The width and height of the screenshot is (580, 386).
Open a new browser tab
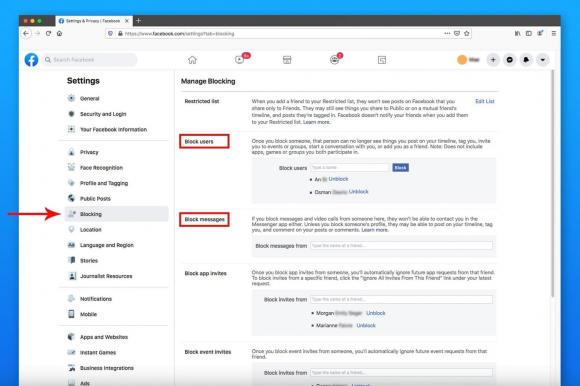[x=138, y=21]
